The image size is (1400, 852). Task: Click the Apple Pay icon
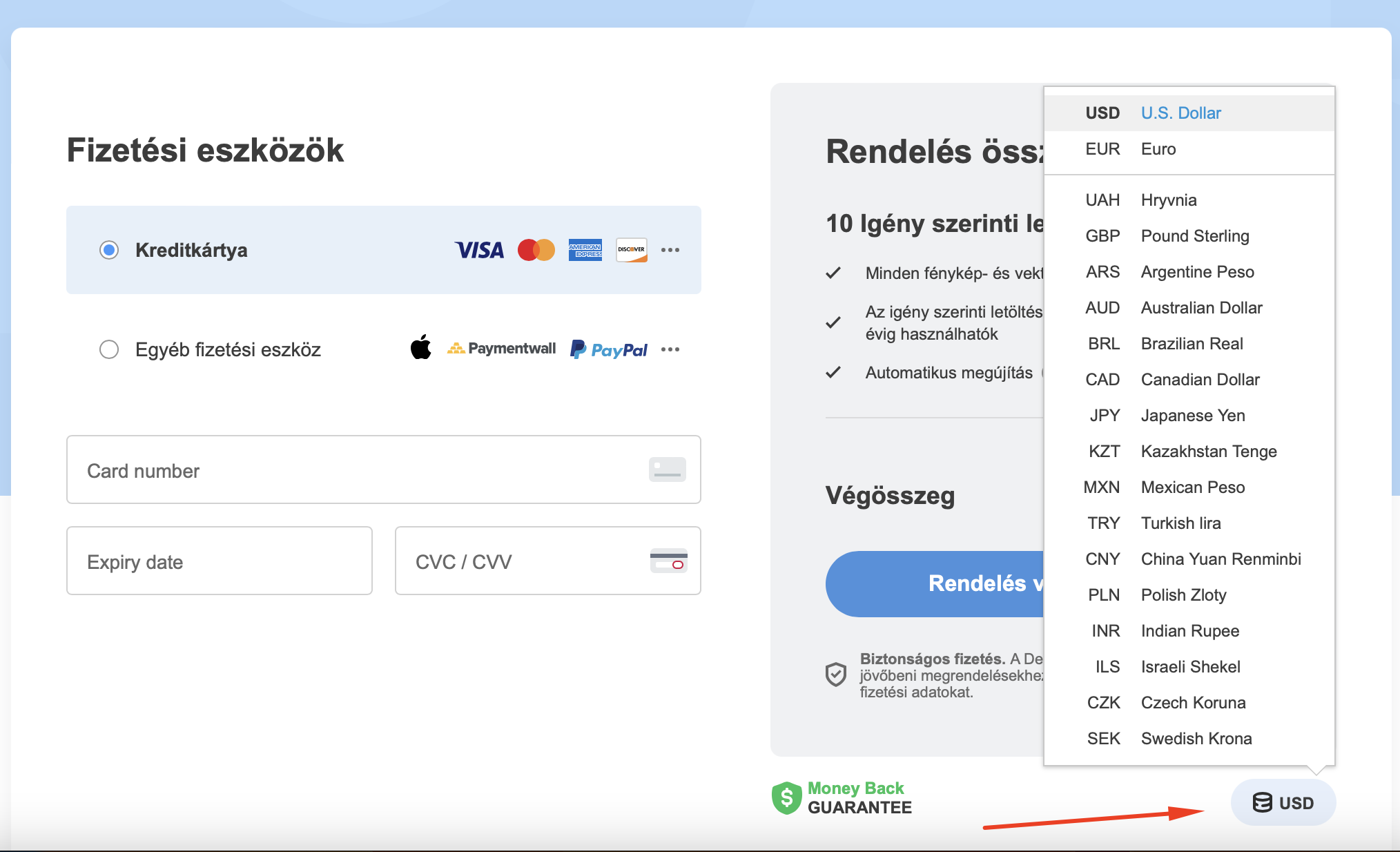(421, 349)
